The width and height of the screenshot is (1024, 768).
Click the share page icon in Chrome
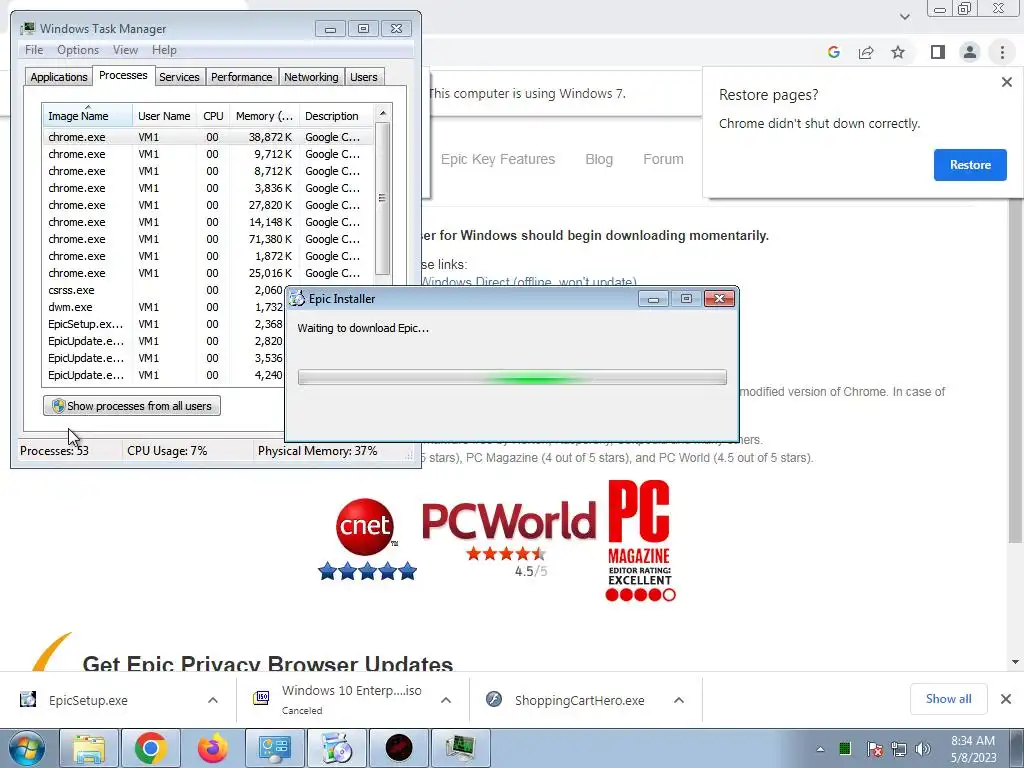pos(866,52)
